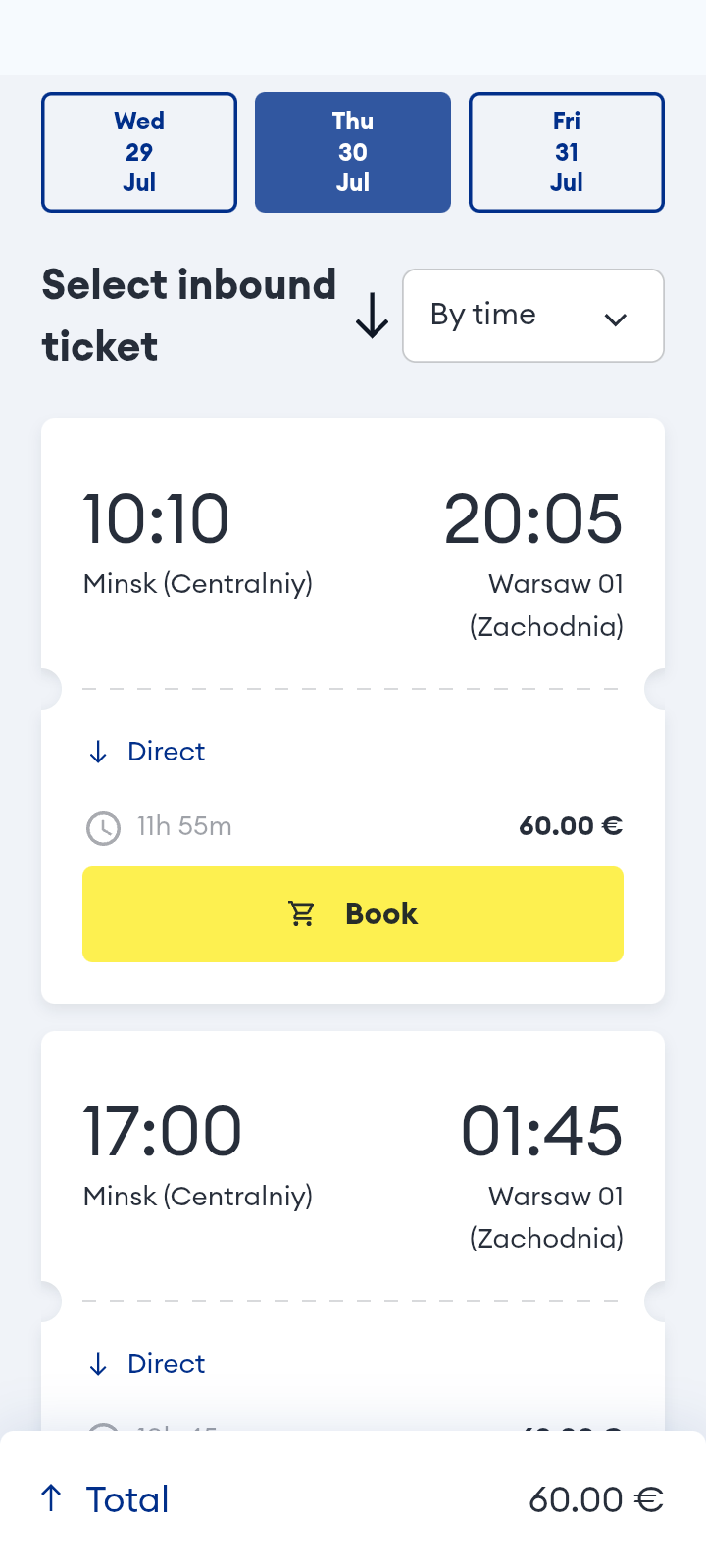Select the Wed 29 Jul date tab
706x1568 pixels.
(139, 152)
